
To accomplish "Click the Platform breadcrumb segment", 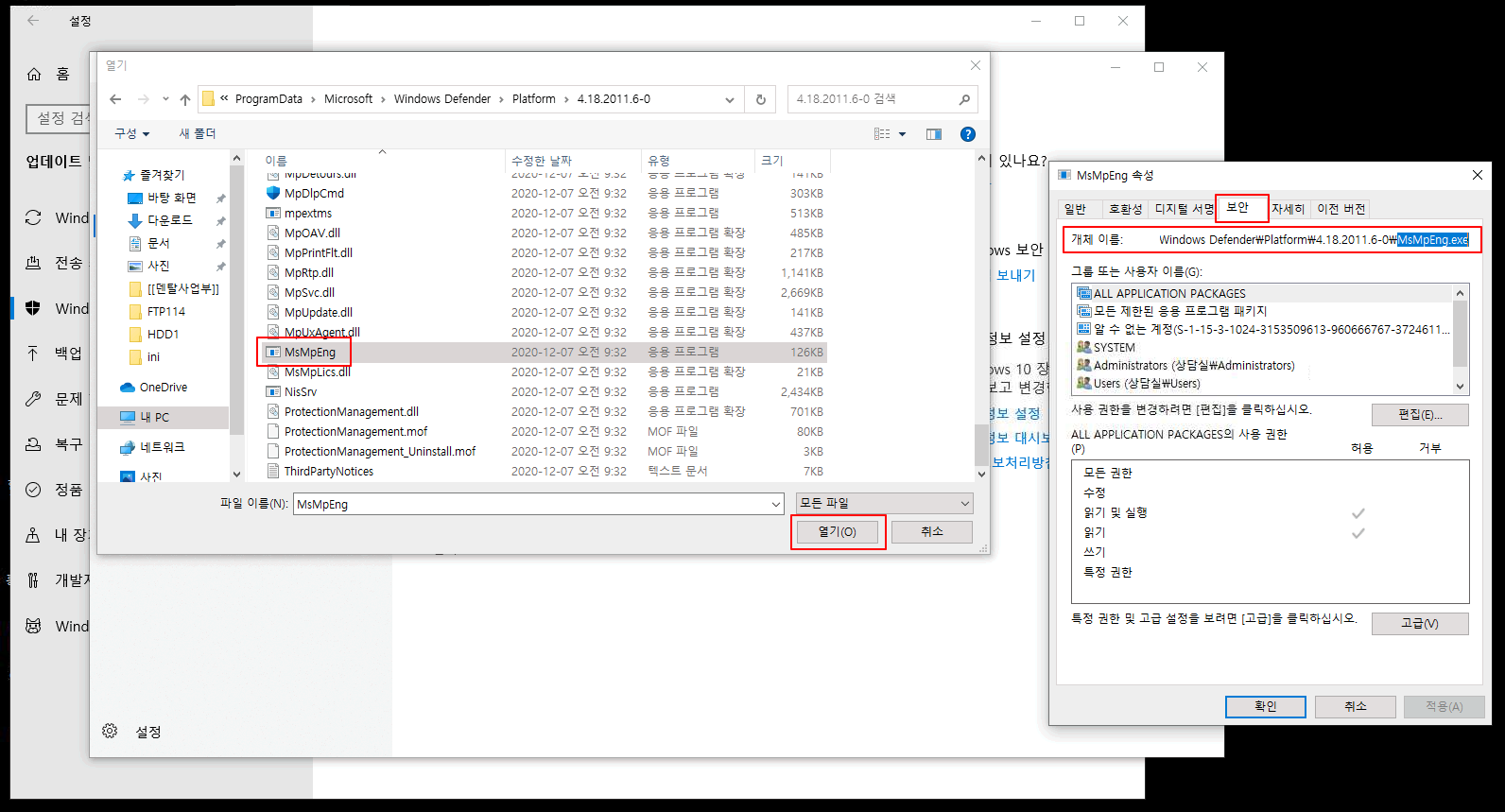I will (534, 99).
